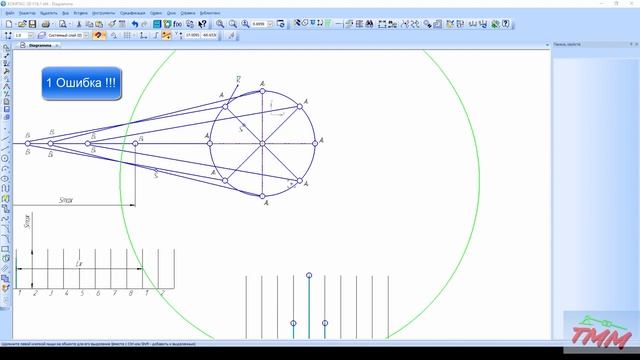Select the Lx dimension label
Screen dimensions: 640x360
pos(79,264)
